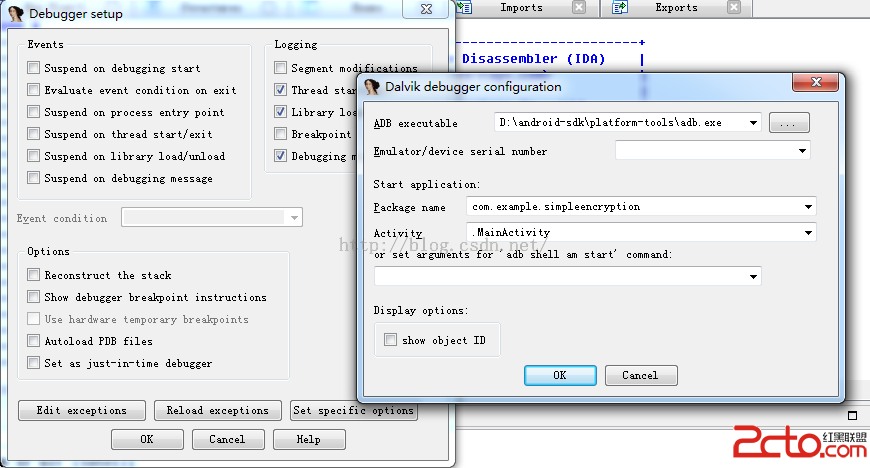This screenshot has height=468, width=870.
Task: Click the Exports tab icon
Action: coord(620,7)
